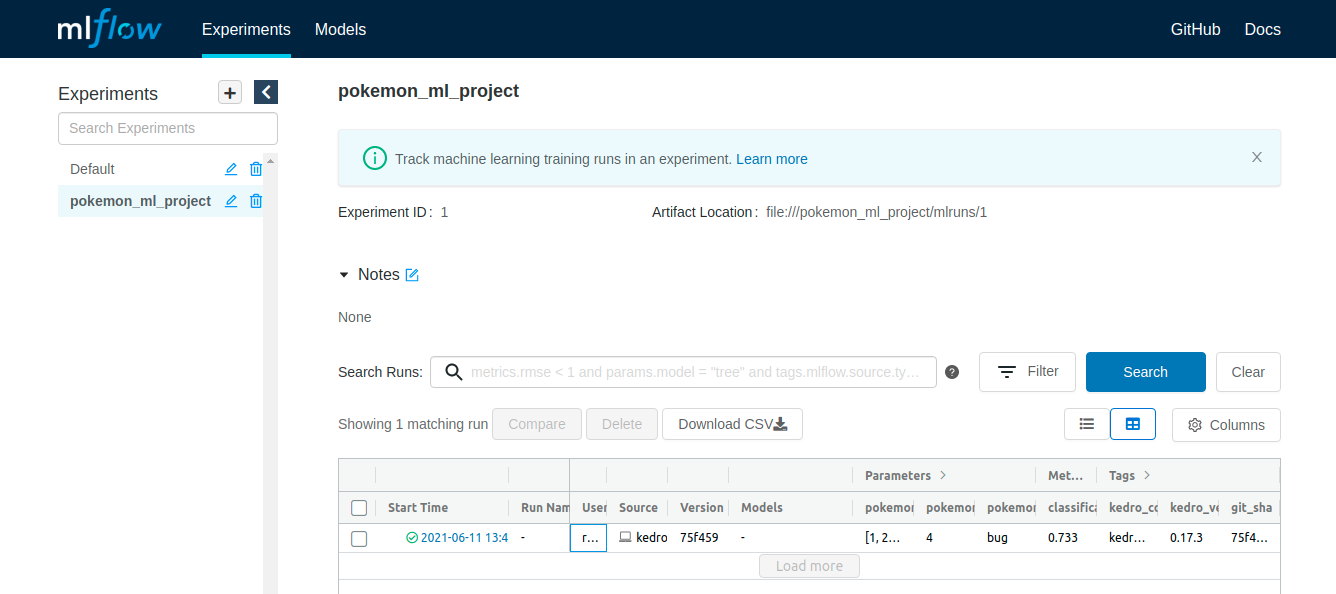This screenshot has height=594, width=1336.
Task: Collapse the Notes section
Action: pos(346,274)
